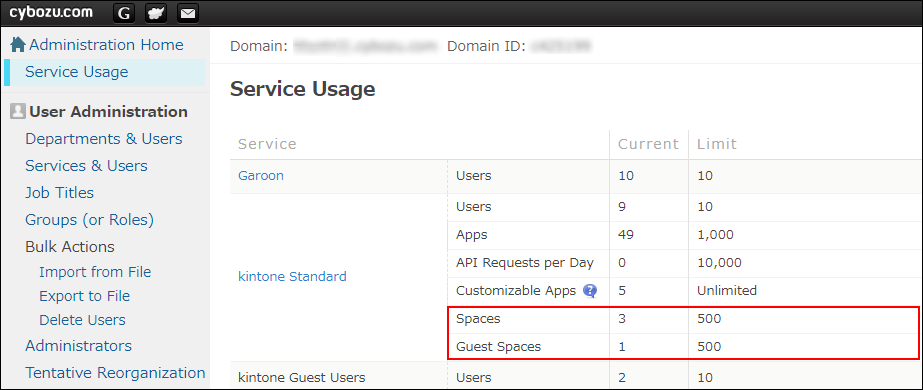Viewport: 923px width, 390px height.
Task: Click the Domain ID label
Action: click(486, 46)
